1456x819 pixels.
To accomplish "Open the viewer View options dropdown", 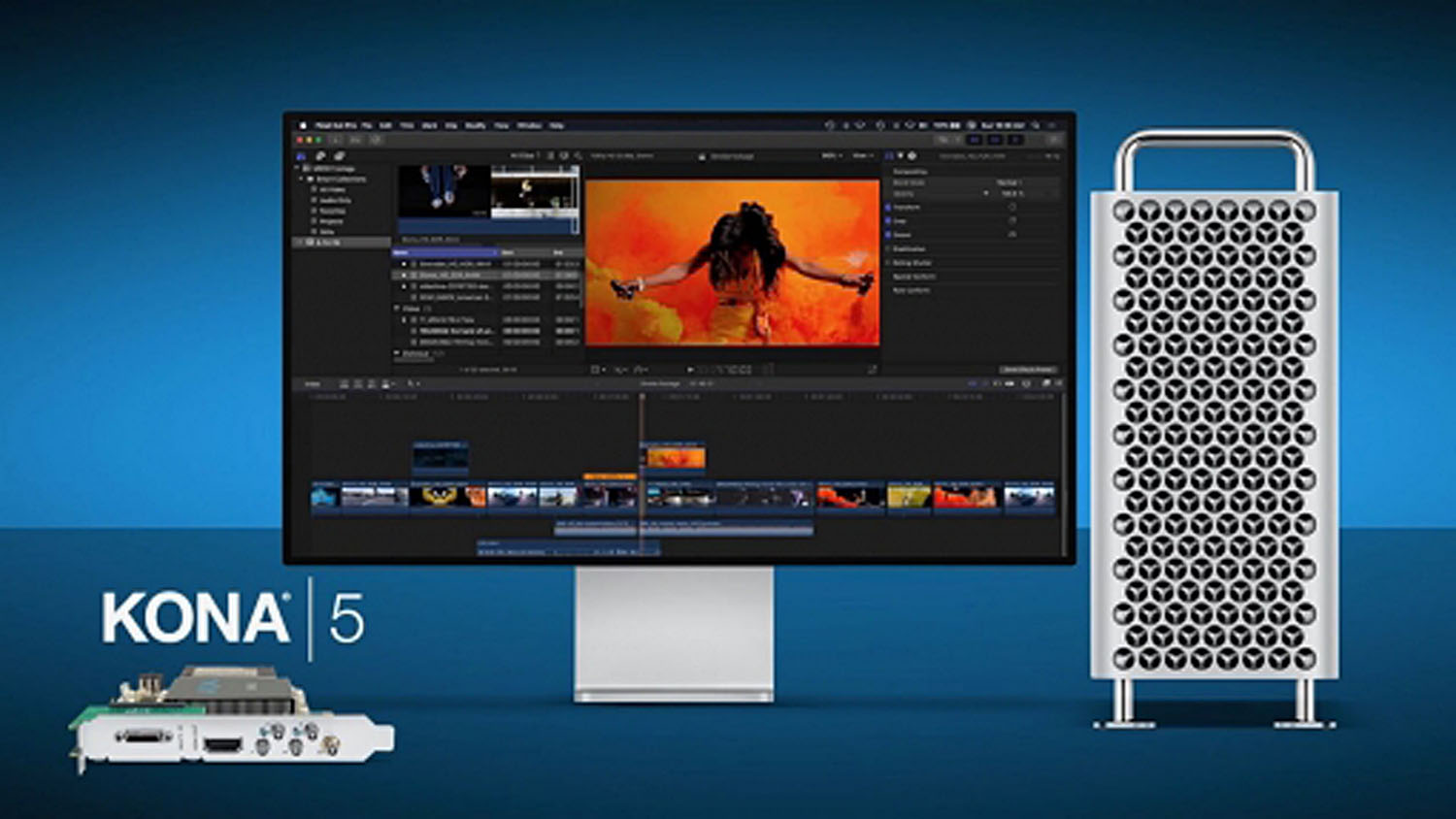I will (862, 155).
